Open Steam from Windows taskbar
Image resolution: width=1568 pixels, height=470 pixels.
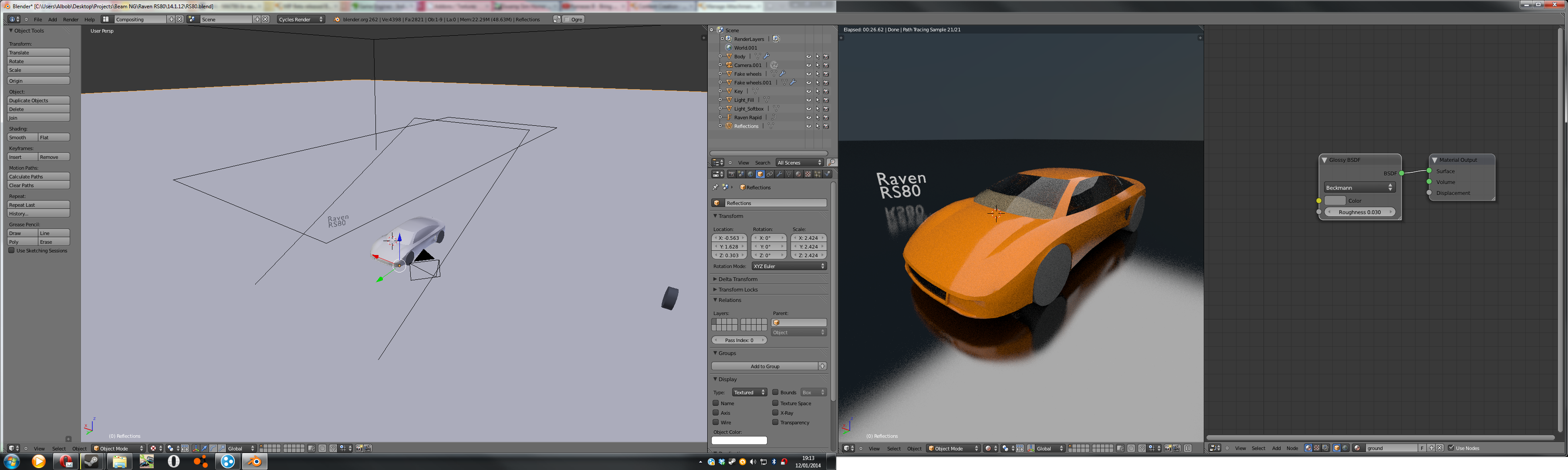point(92,461)
